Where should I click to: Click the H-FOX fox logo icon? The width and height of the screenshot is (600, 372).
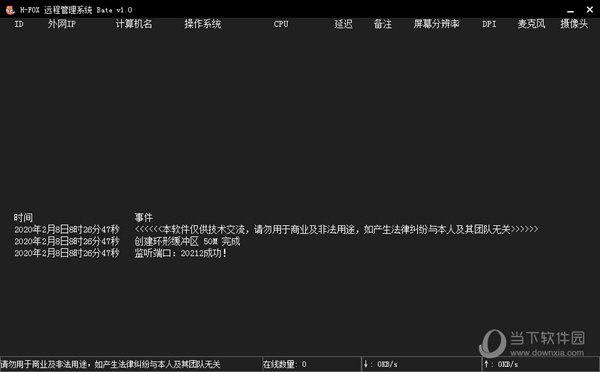10,10
